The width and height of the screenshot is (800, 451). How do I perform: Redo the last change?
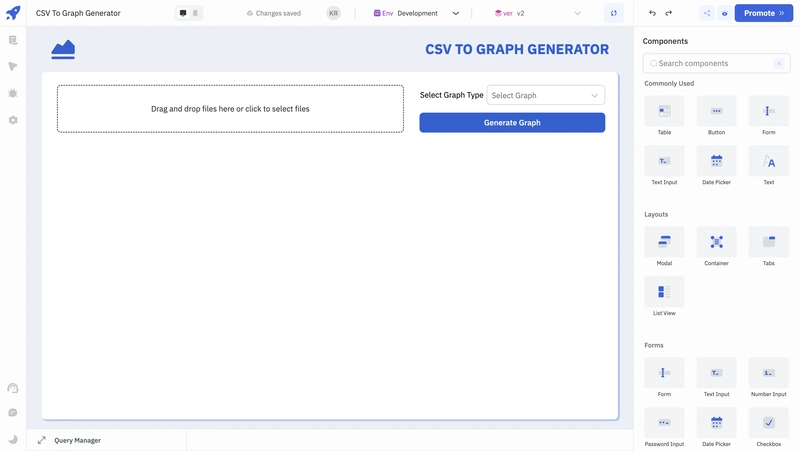pos(668,13)
